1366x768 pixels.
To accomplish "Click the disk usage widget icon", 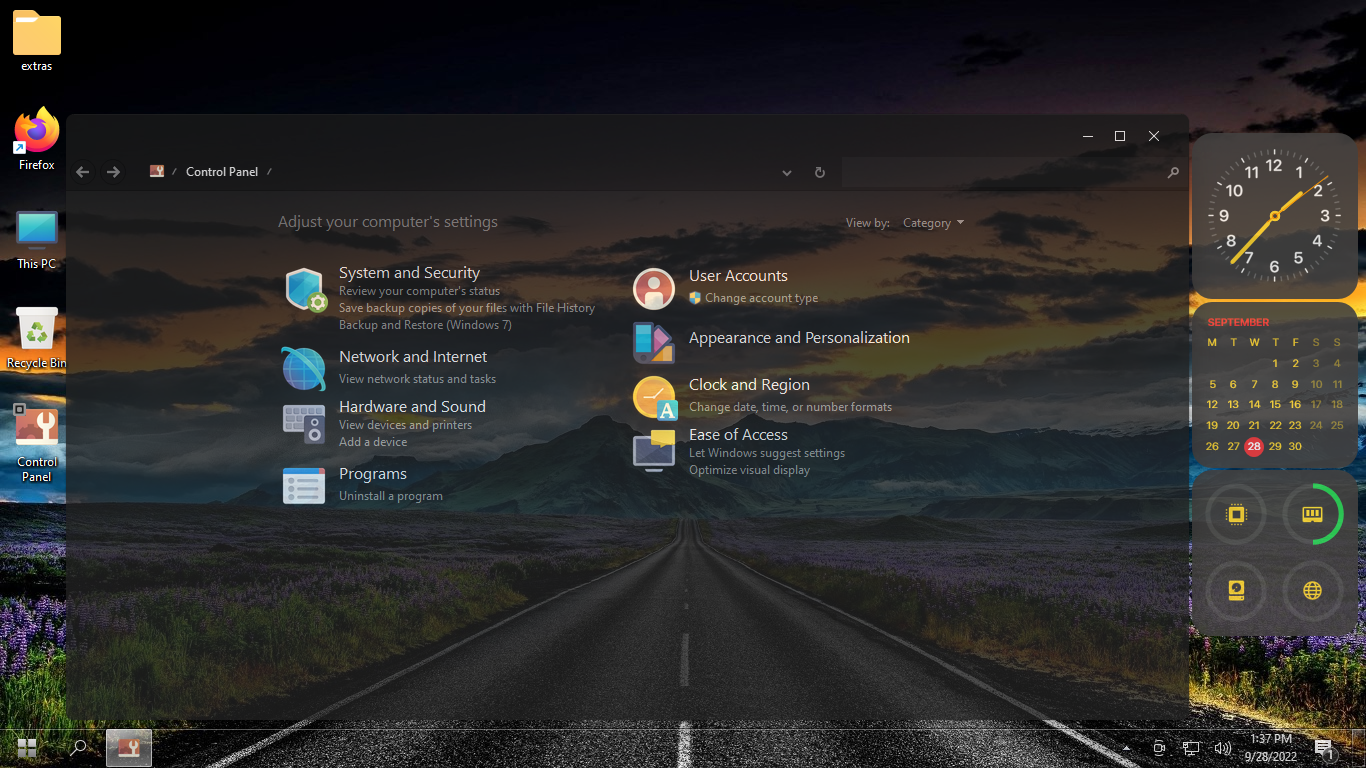I will 1236,591.
